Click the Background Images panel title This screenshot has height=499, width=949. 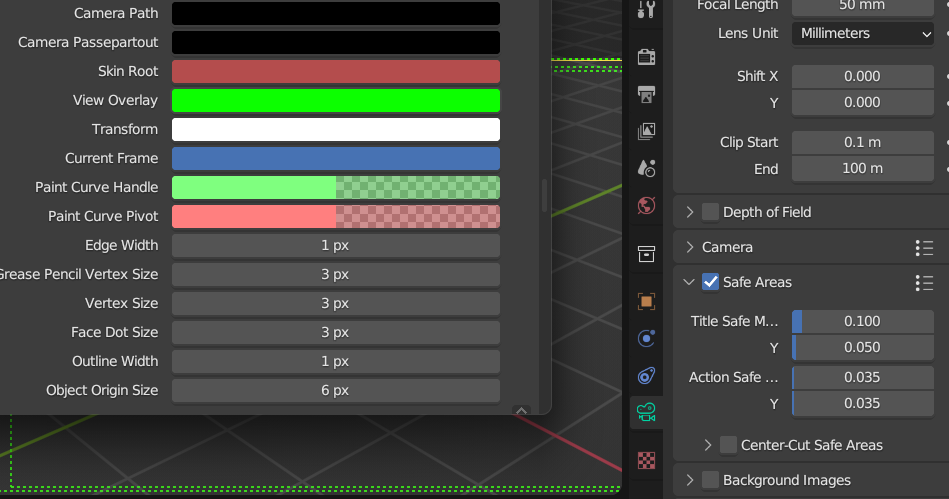[x=787, y=480]
